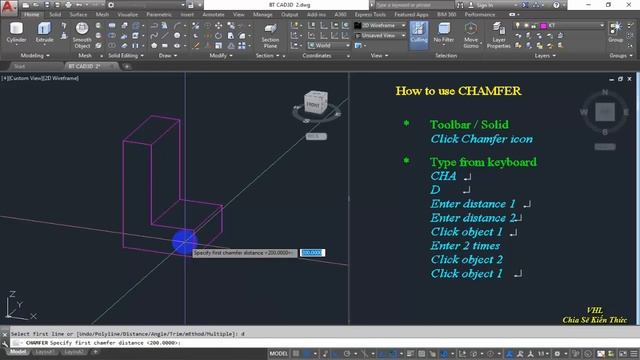
Task: Click the ViewCube in the viewport
Action: [316, 103]
